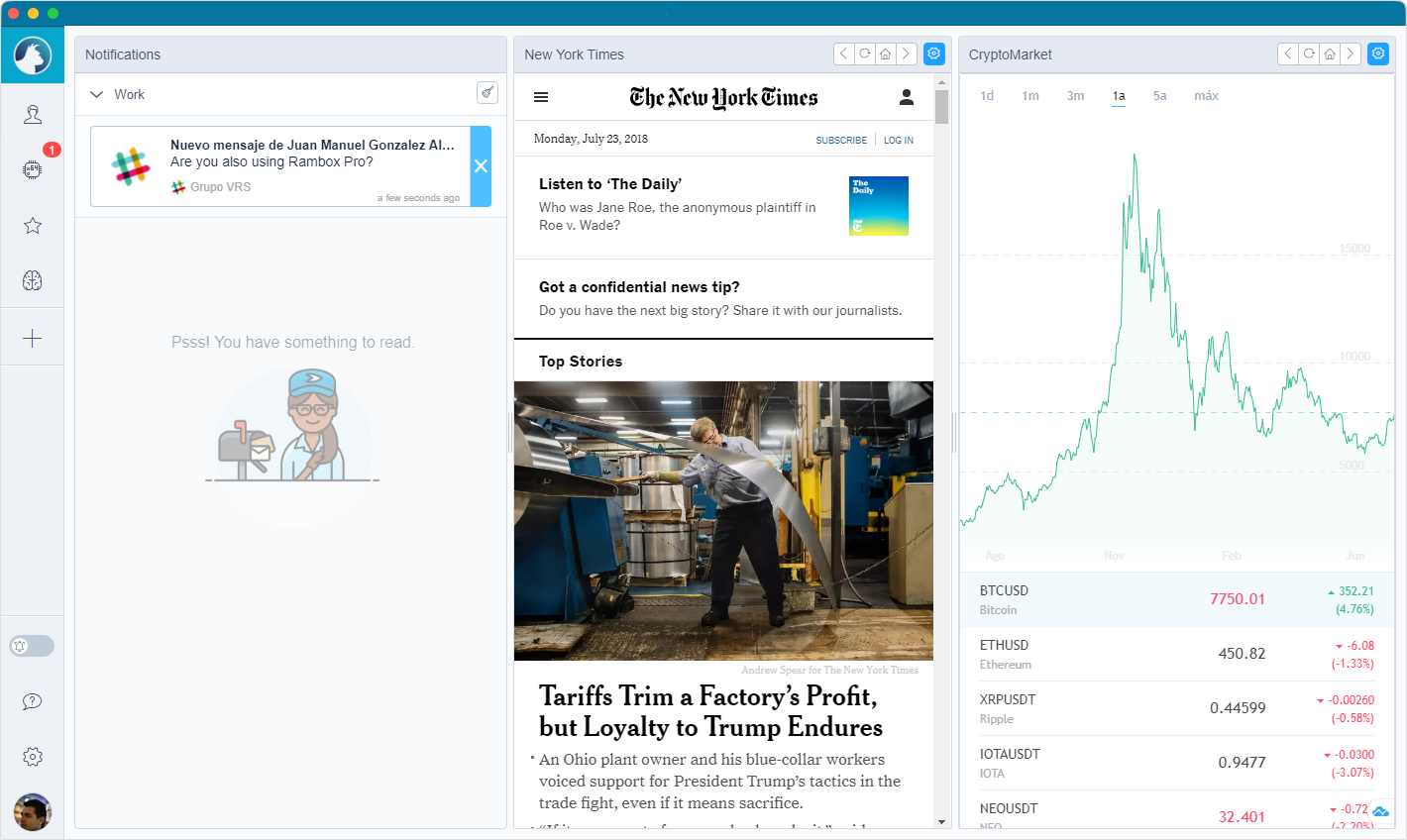Open Listen to 'The Daily' story
Image resolution: width=1407 pixels, height=840 pixels.
click(x=610, y=184)
